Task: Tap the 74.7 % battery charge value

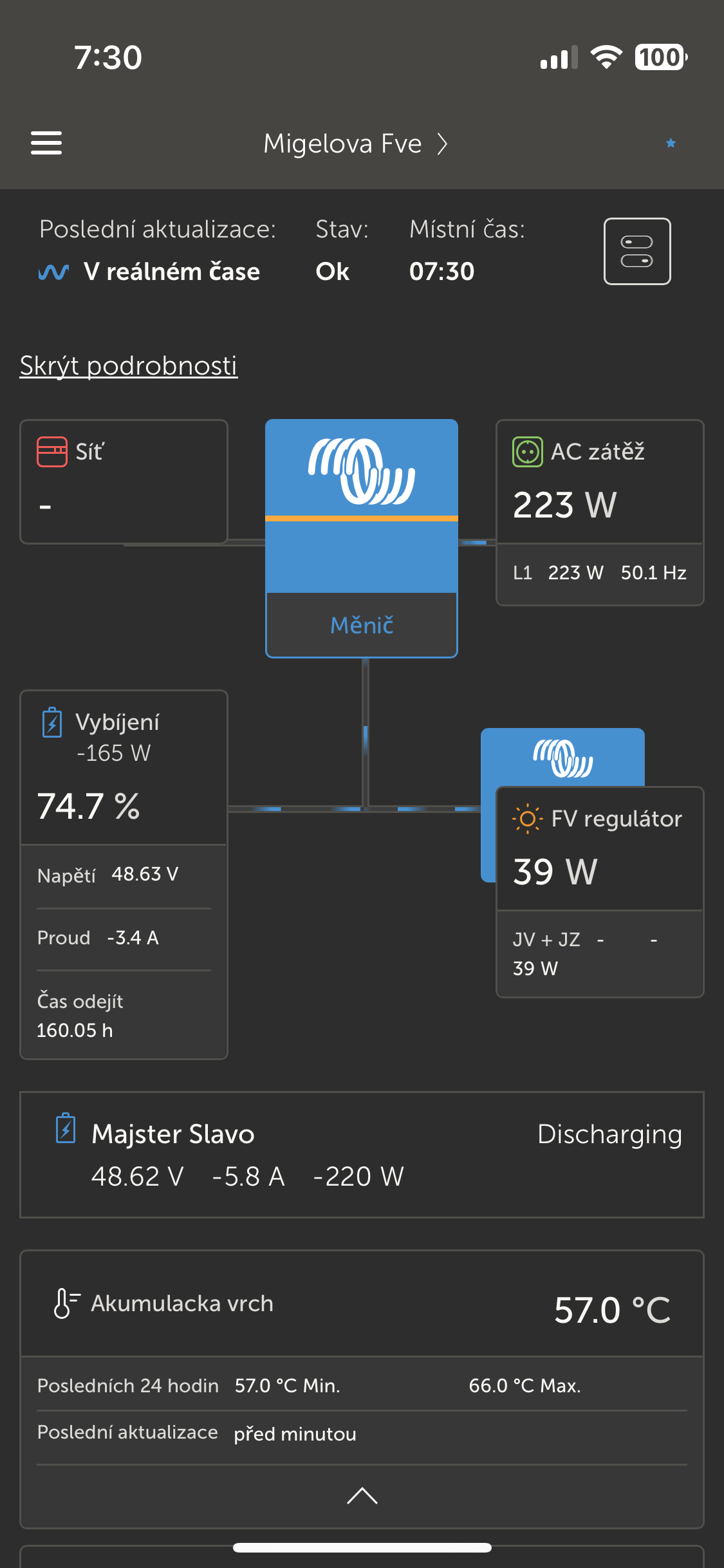Action: tap(89, 806)
